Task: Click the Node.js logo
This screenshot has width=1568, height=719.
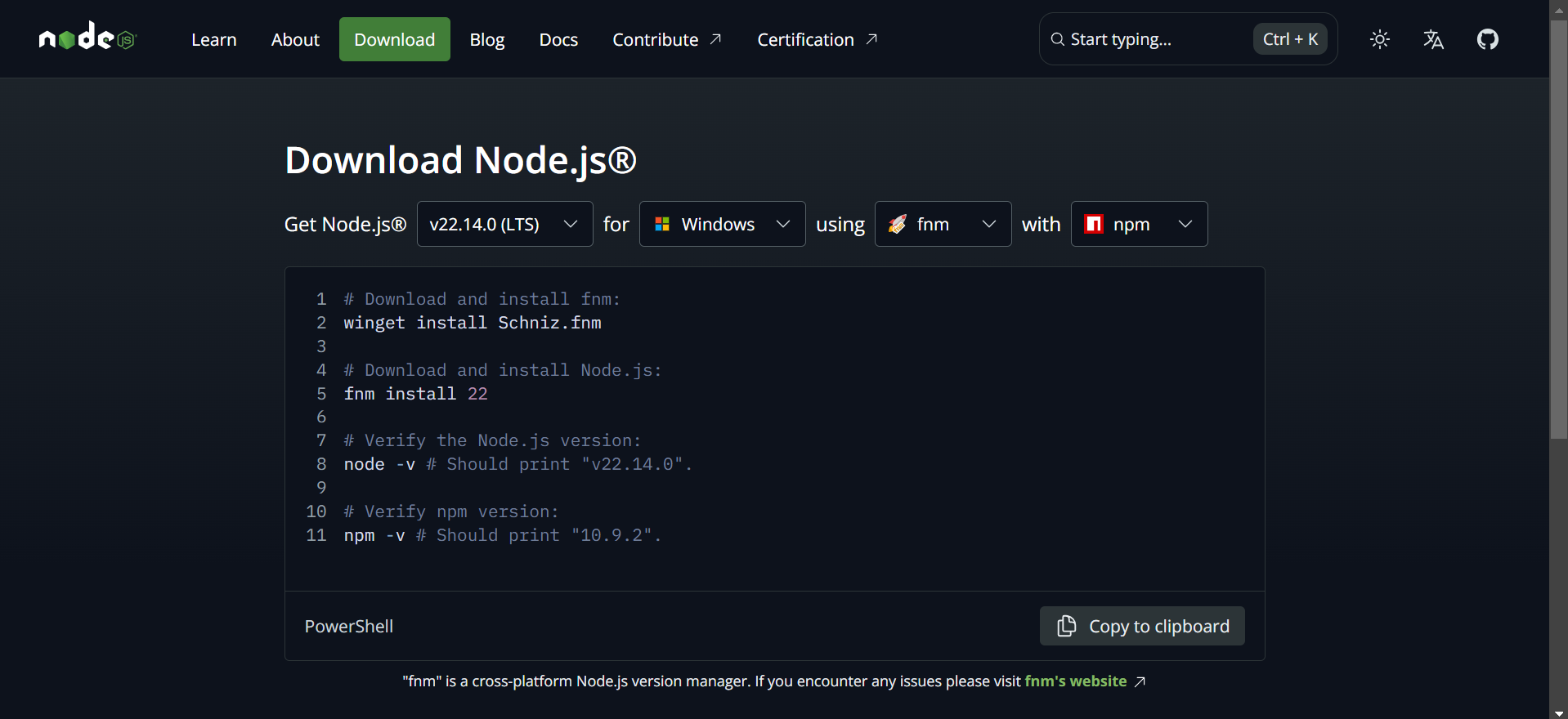Action: 87,37
